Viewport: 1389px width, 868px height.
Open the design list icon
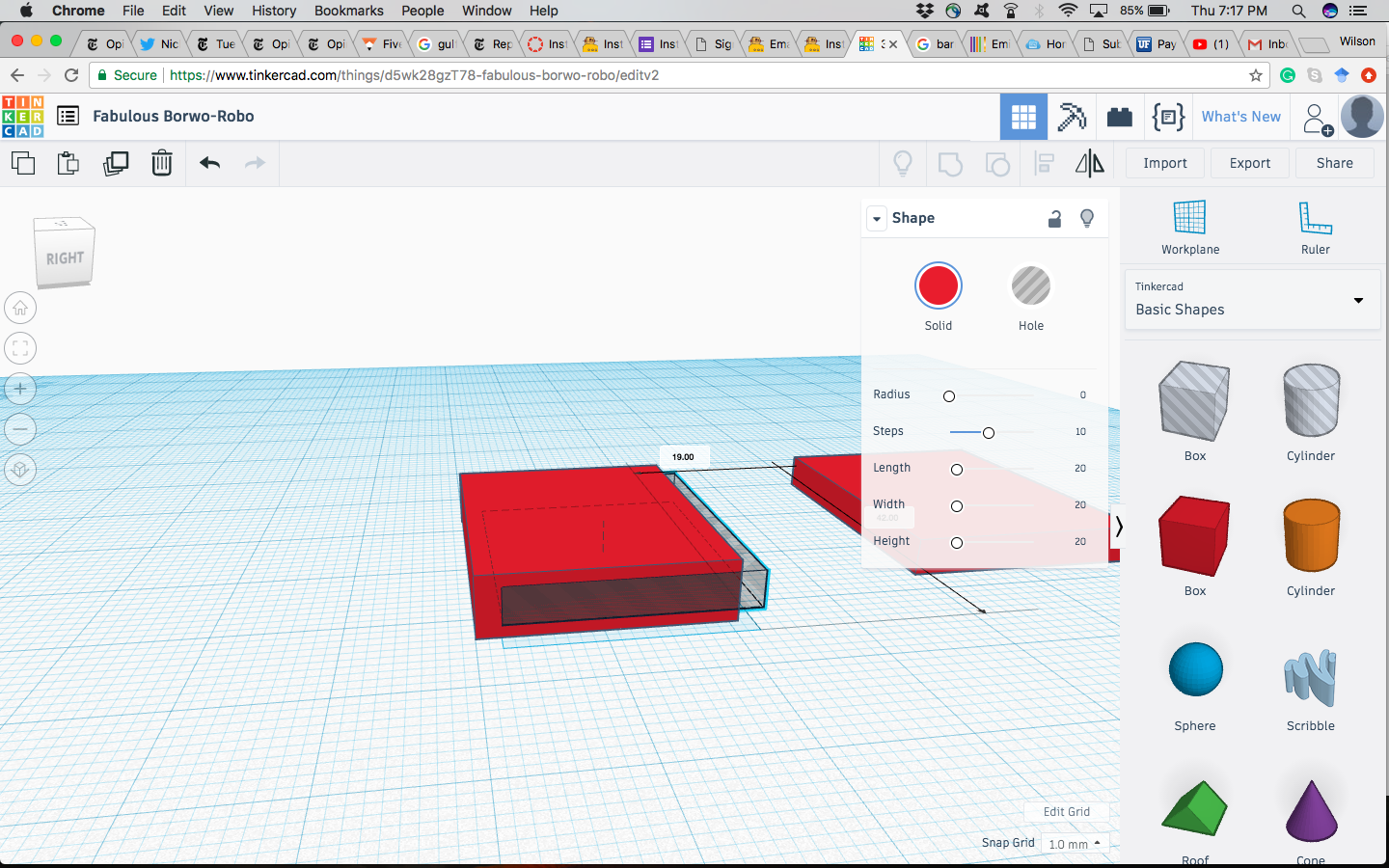click(68, 116)
